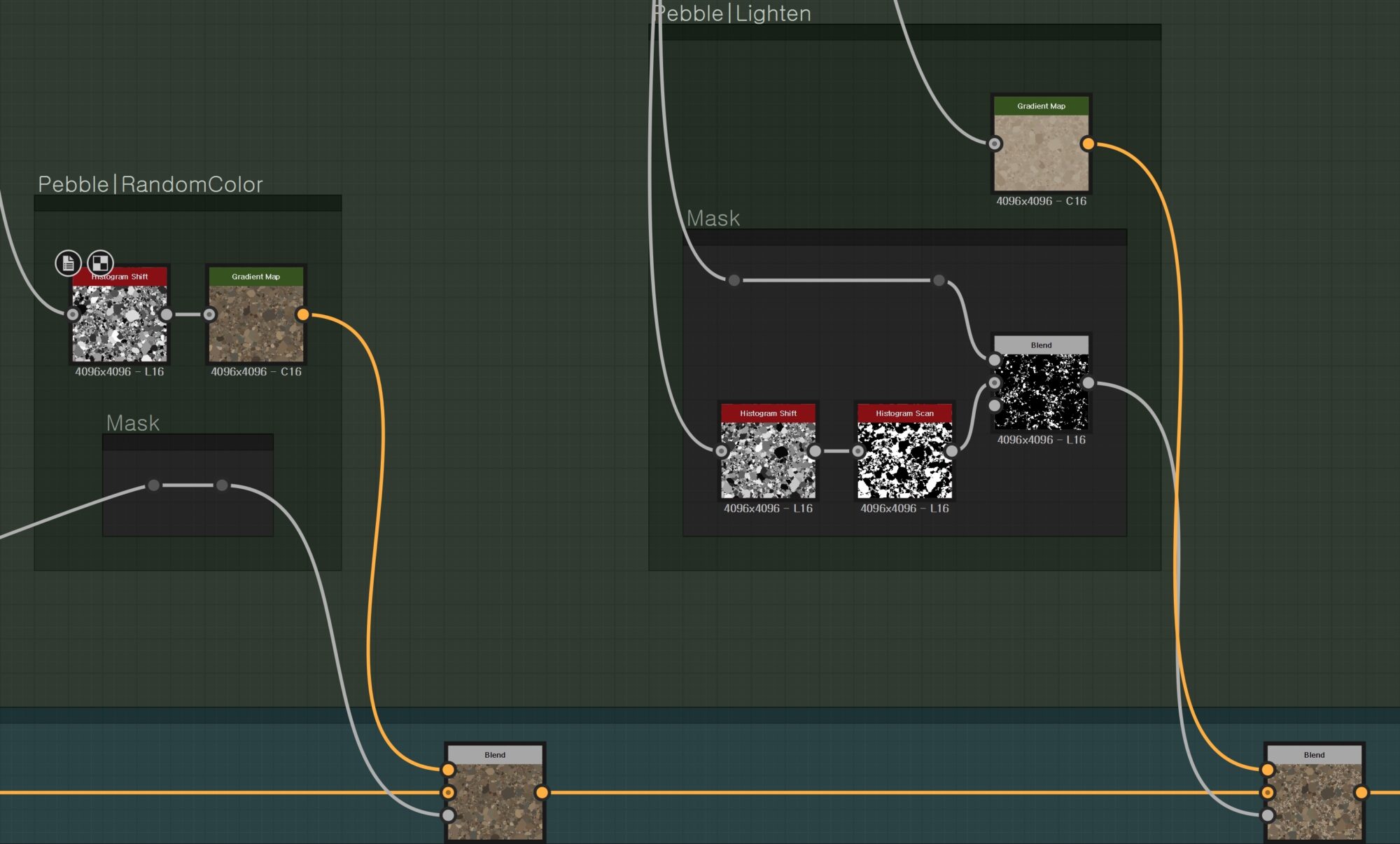Click right dot node in Lighten Mask frame
1400x844 pixels.
tap(939, 280)
